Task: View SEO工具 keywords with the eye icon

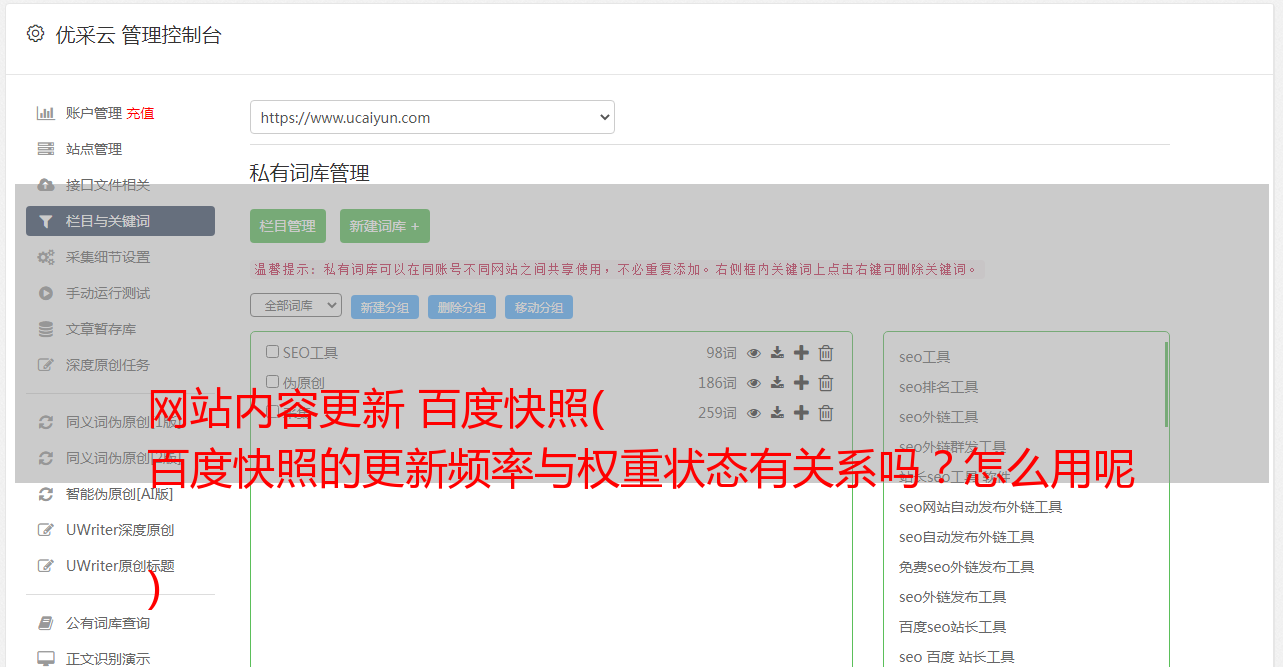Action: pos(754,353)
